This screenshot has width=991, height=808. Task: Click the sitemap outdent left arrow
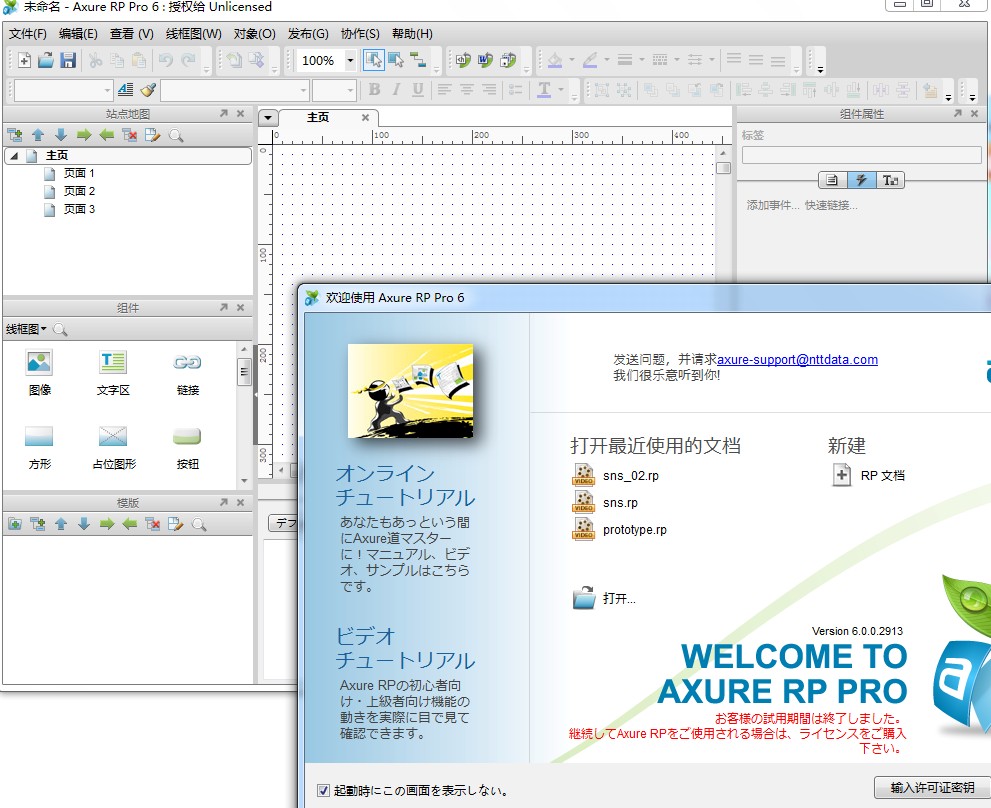(106, 135)
